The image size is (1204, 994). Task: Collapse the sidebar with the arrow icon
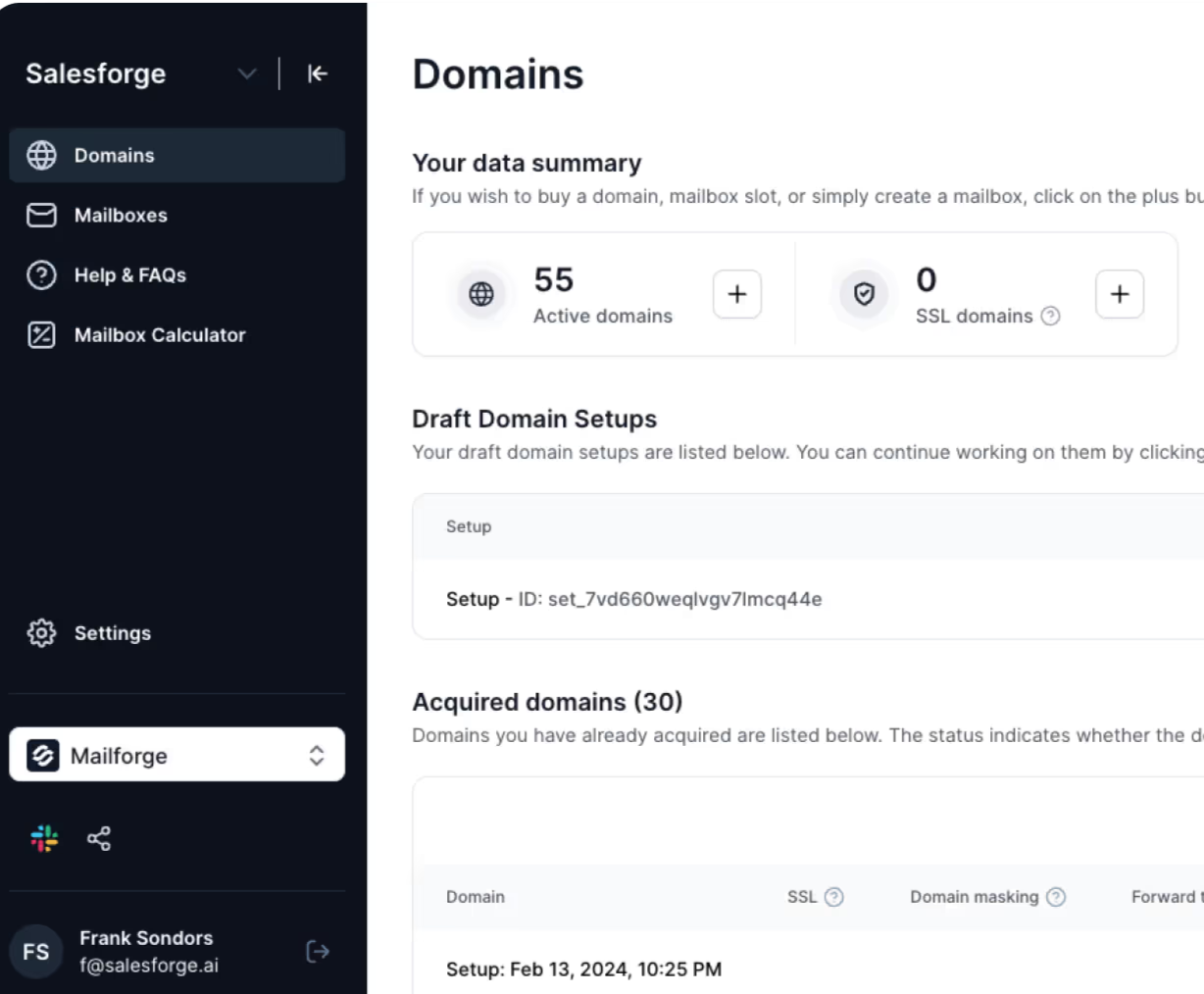(x=317, y=74)
